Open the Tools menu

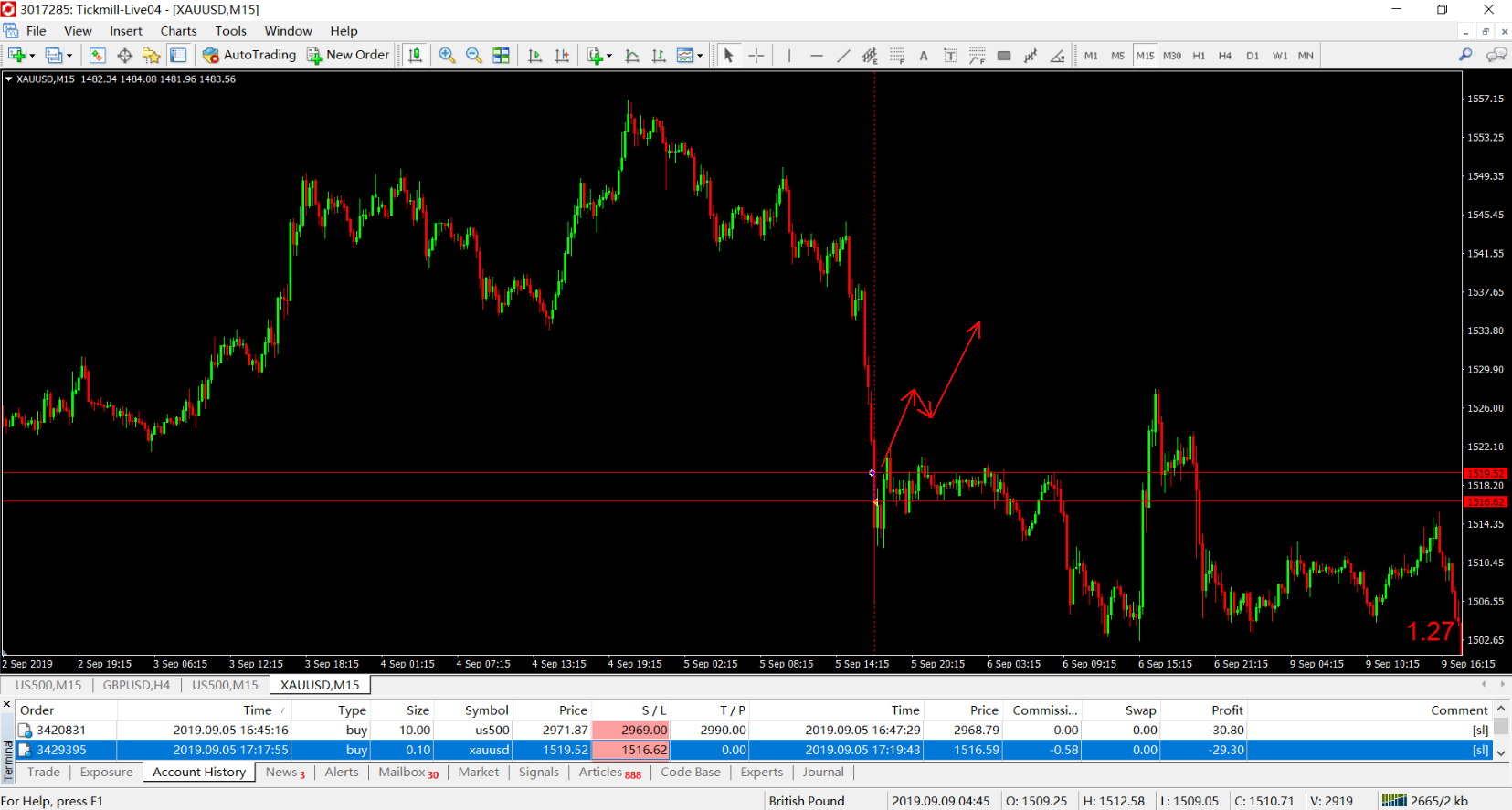pos(231,31)
